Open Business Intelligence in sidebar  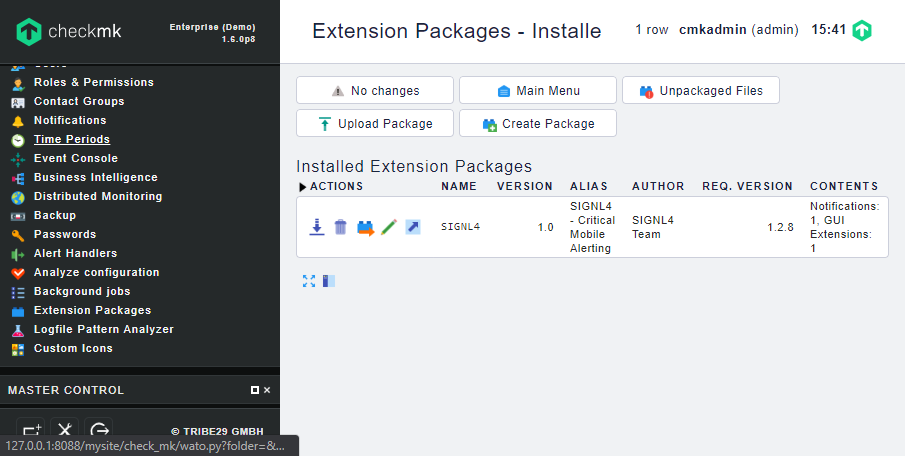pos(95,177)
